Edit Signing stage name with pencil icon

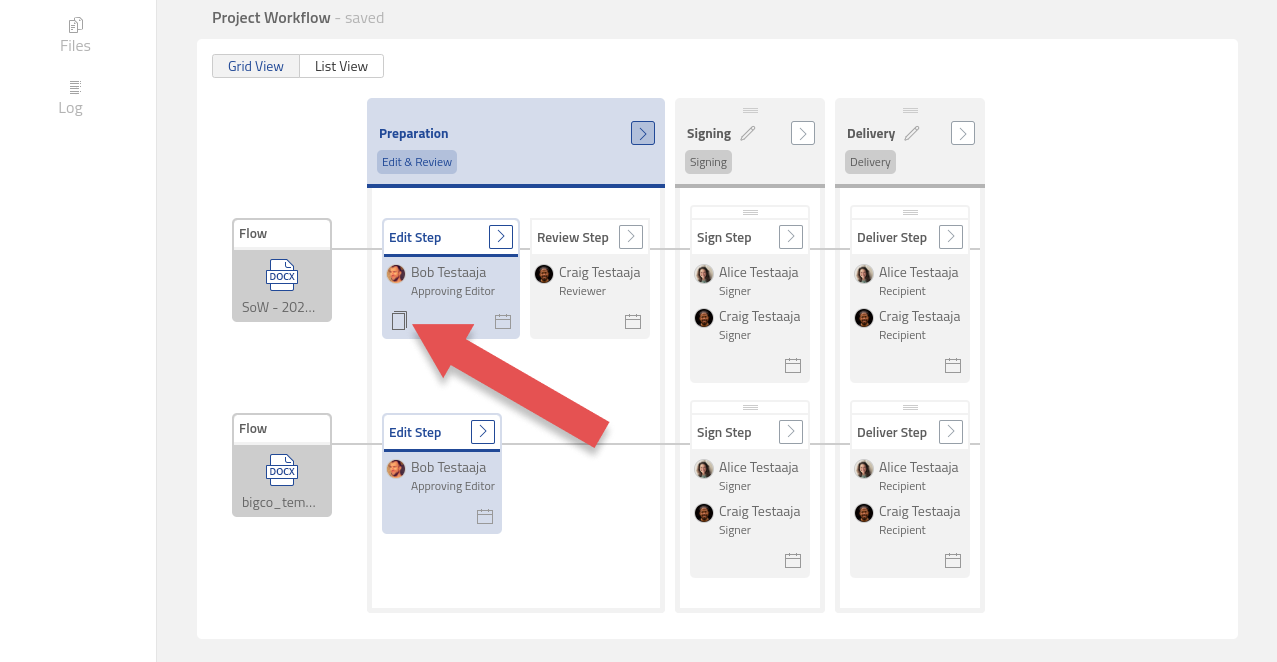[748, 133]
